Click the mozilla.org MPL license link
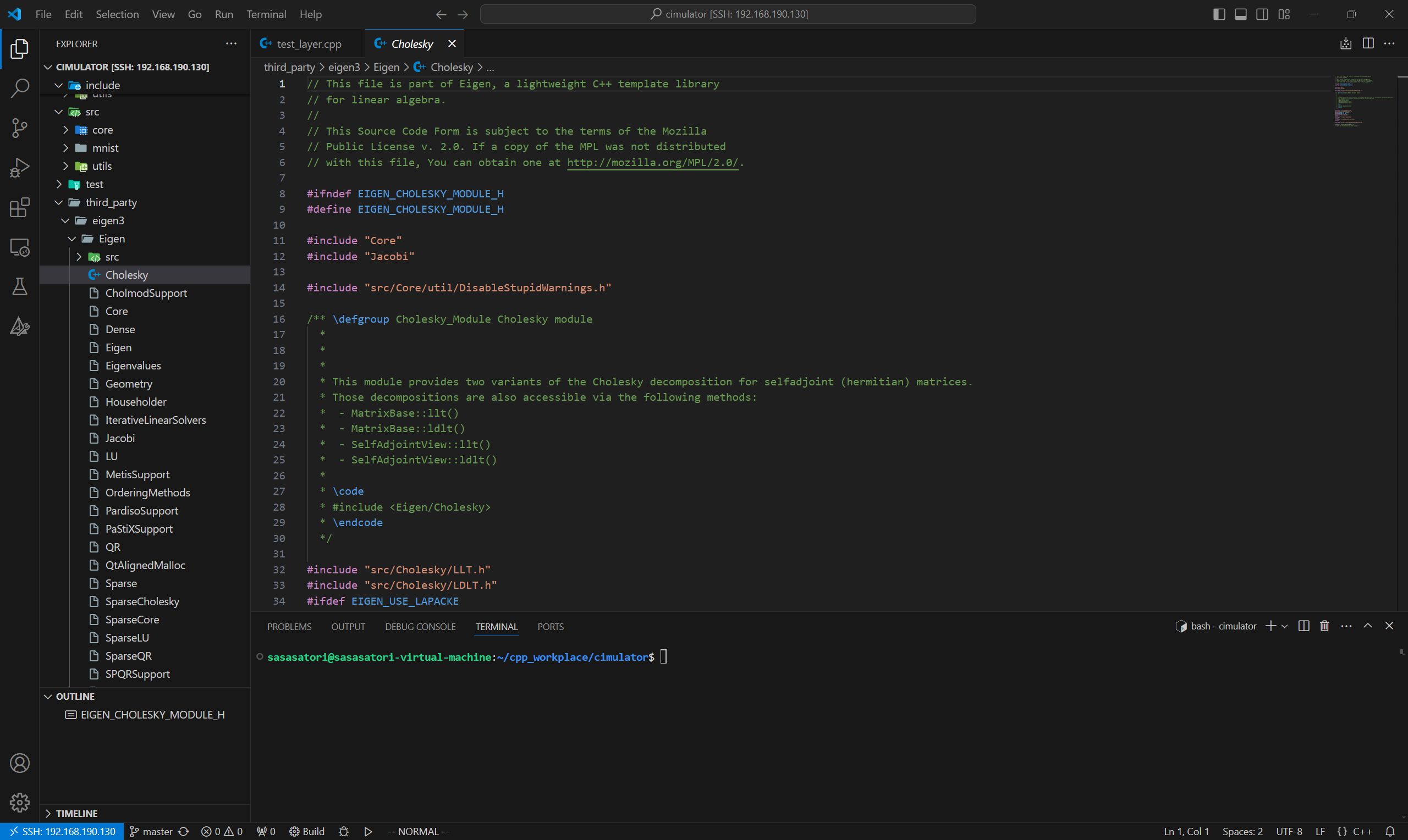Viewport: 1408px width, 840px height. 653,163
